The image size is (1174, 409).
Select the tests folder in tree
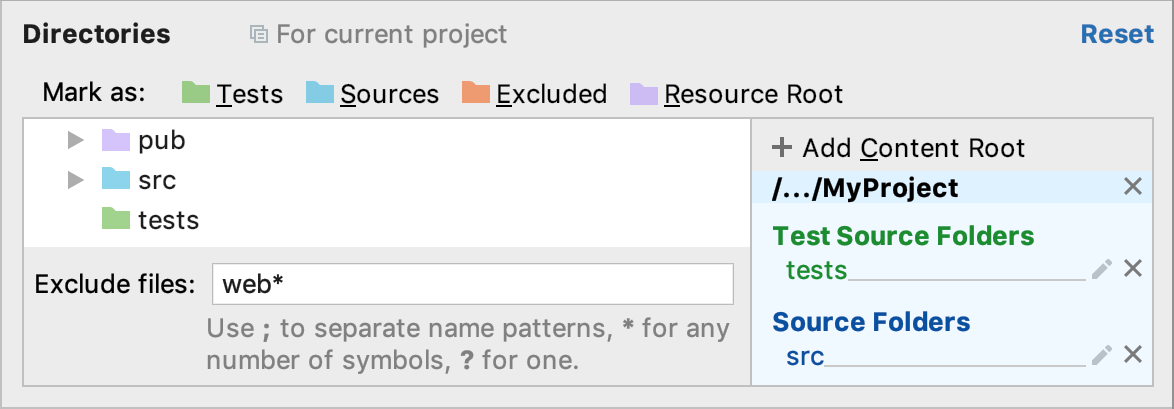pyautogui.click(x=168, y=220)
